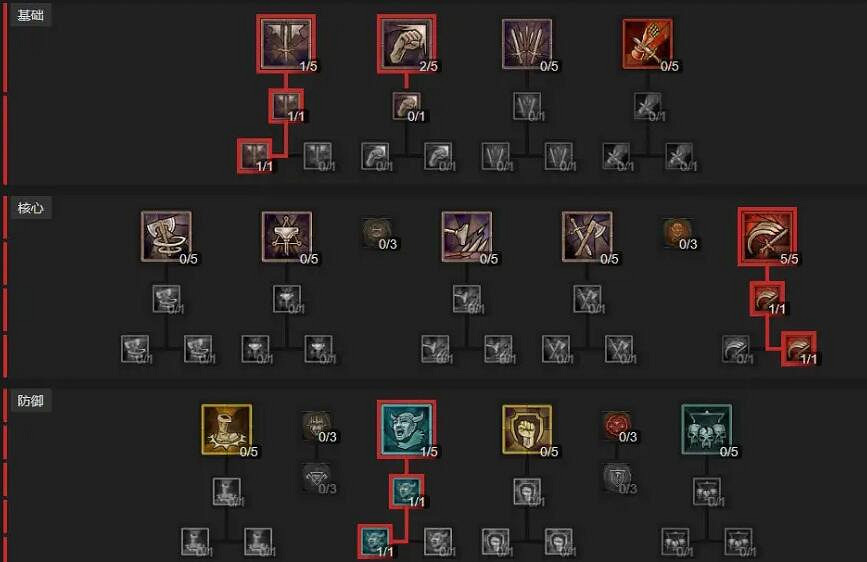Click the fist-on-shield defensive skill
The image size is (867, 562).
527,429
